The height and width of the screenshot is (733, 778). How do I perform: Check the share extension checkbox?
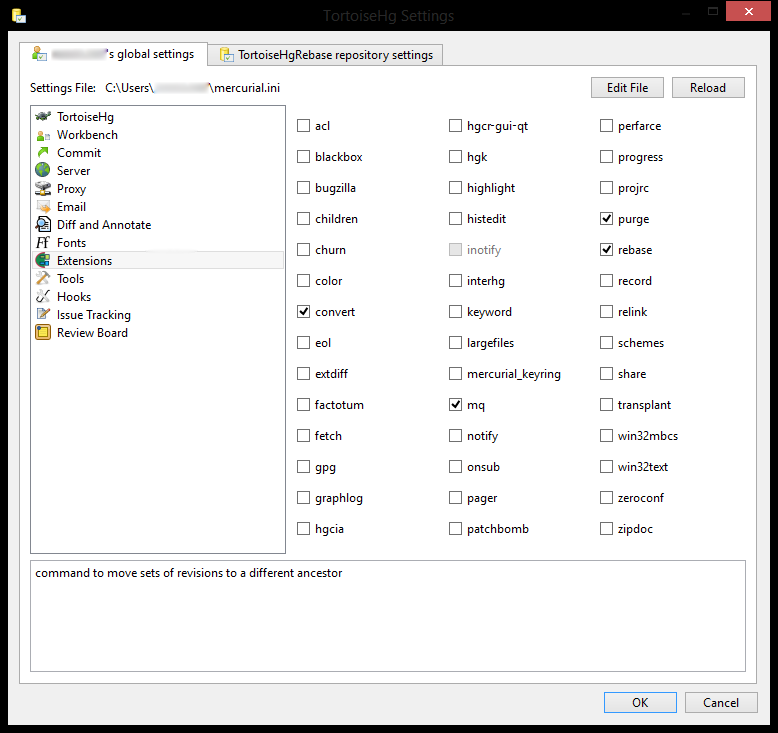(x=606, y=374)
